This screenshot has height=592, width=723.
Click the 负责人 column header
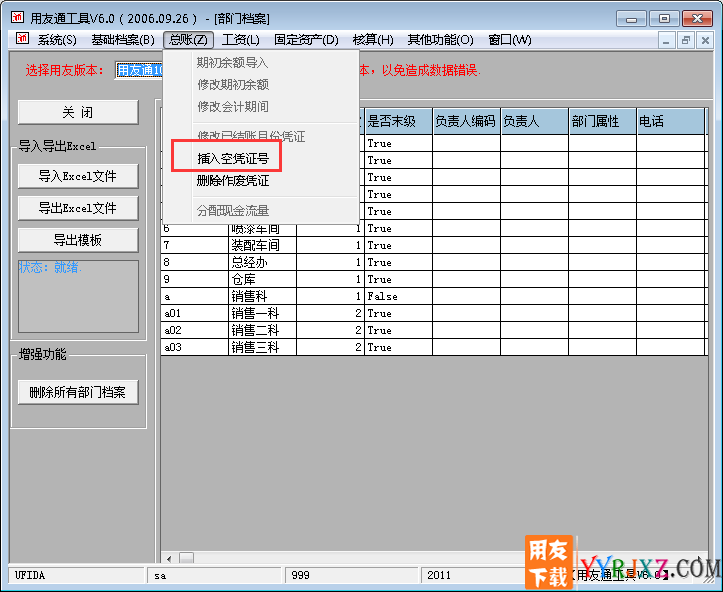pyautogui.click(x=534, y=122)
